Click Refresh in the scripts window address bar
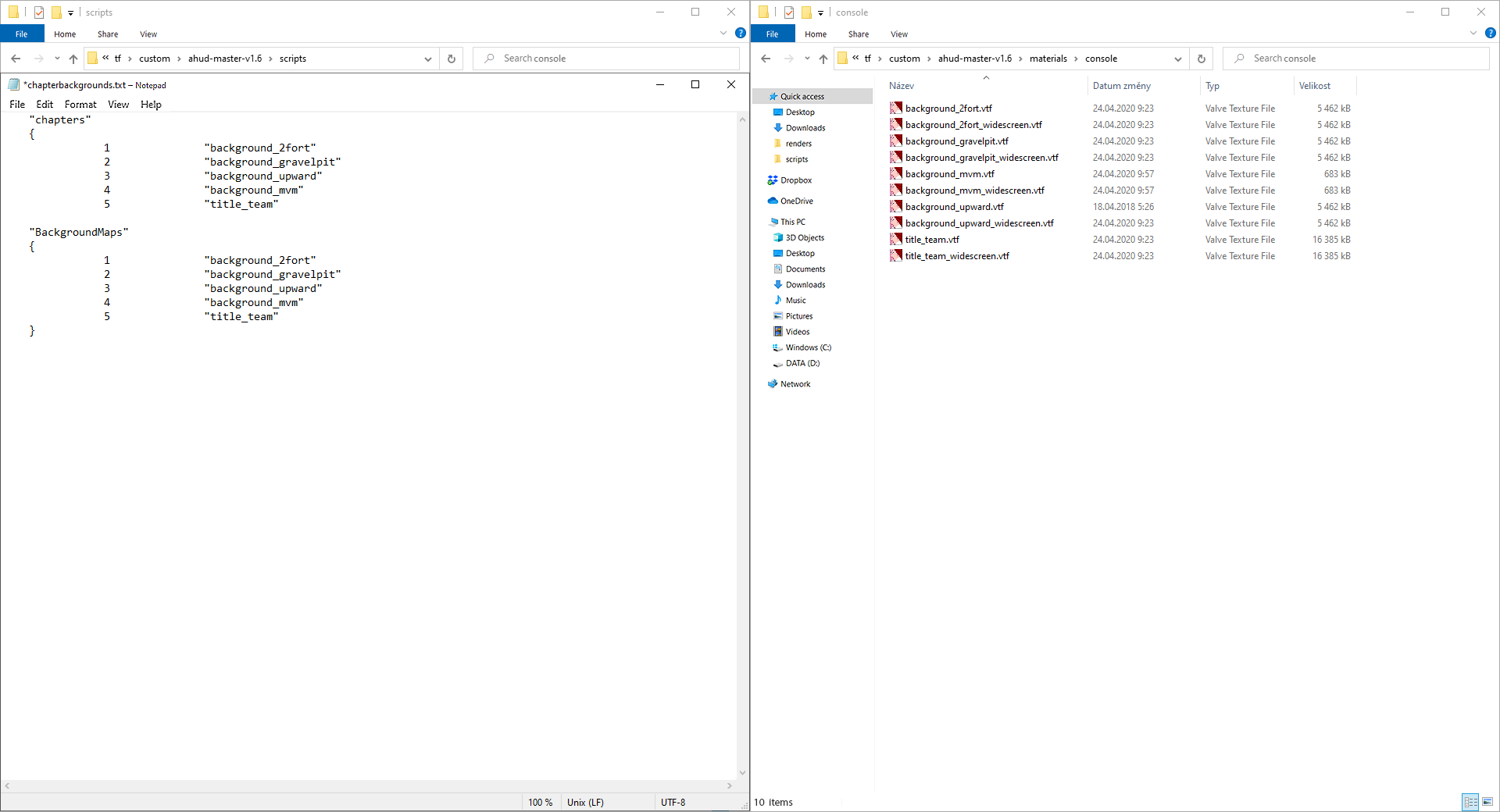1500x812 pixels. tap(452, 59)
